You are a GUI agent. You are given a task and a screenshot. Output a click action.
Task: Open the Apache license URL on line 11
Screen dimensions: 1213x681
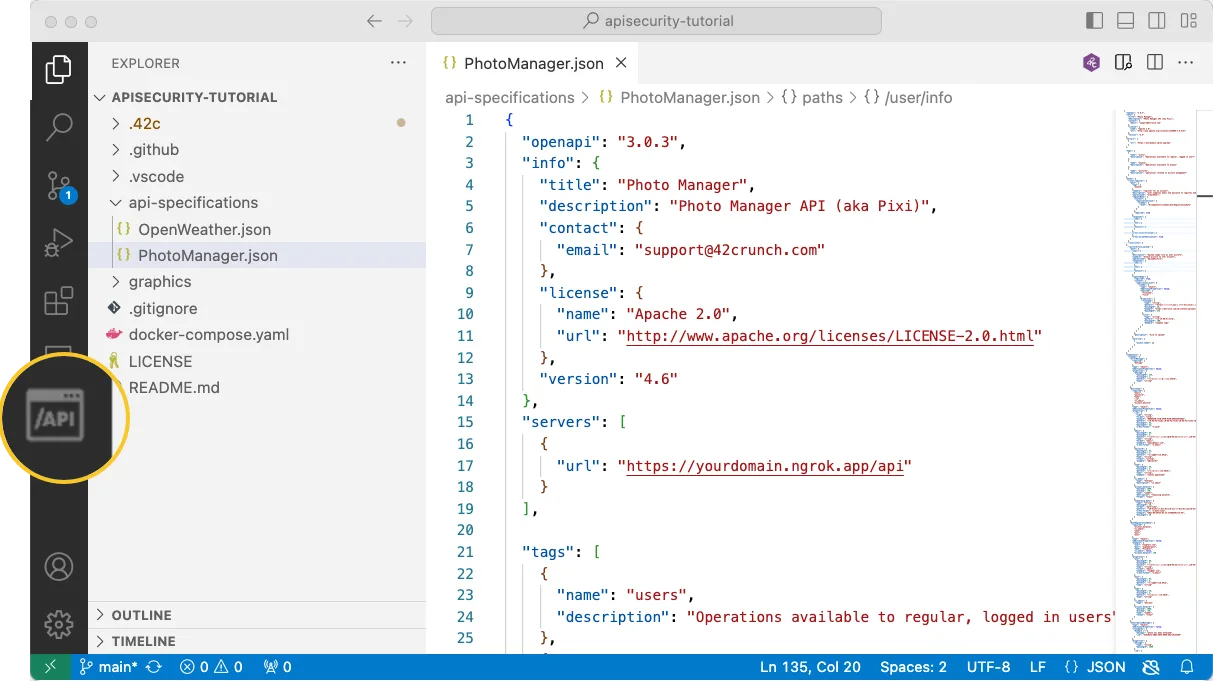830,336
